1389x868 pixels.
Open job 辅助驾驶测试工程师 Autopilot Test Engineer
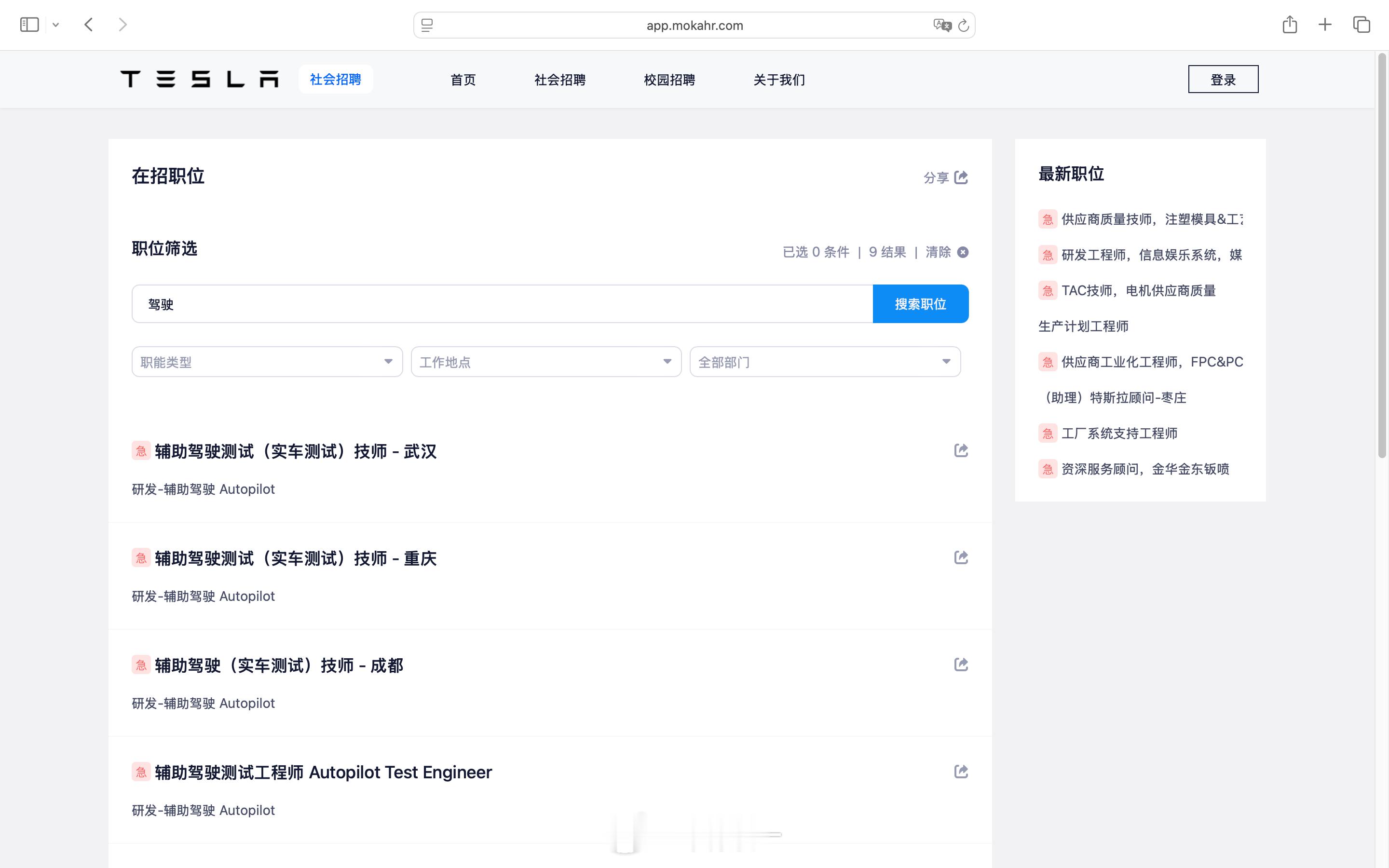(323, 772)
